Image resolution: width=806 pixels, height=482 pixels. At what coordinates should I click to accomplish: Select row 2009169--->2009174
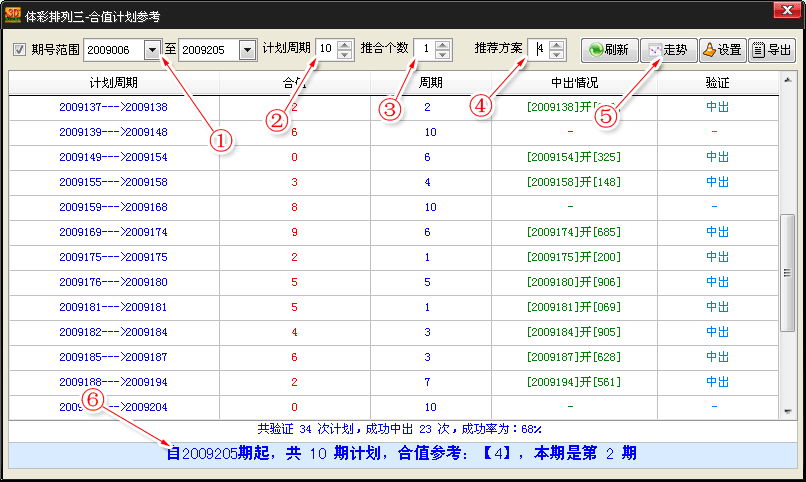click(x=113, y=232)
